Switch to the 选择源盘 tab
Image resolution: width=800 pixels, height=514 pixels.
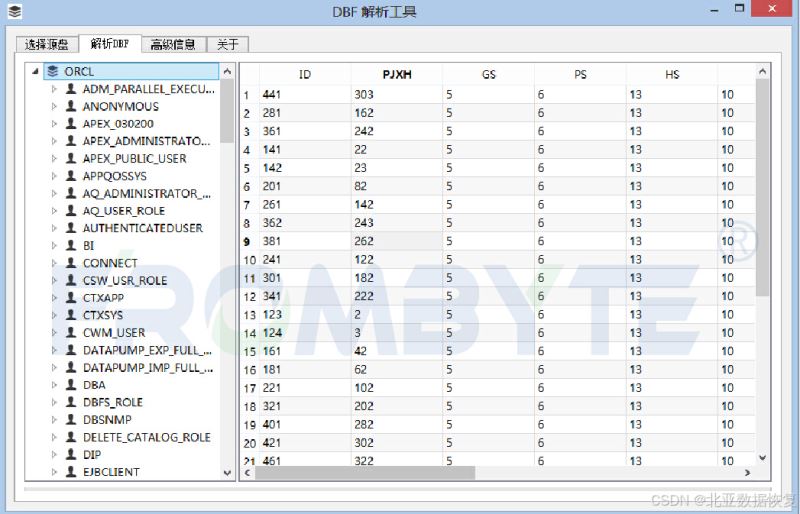[47, 44]
